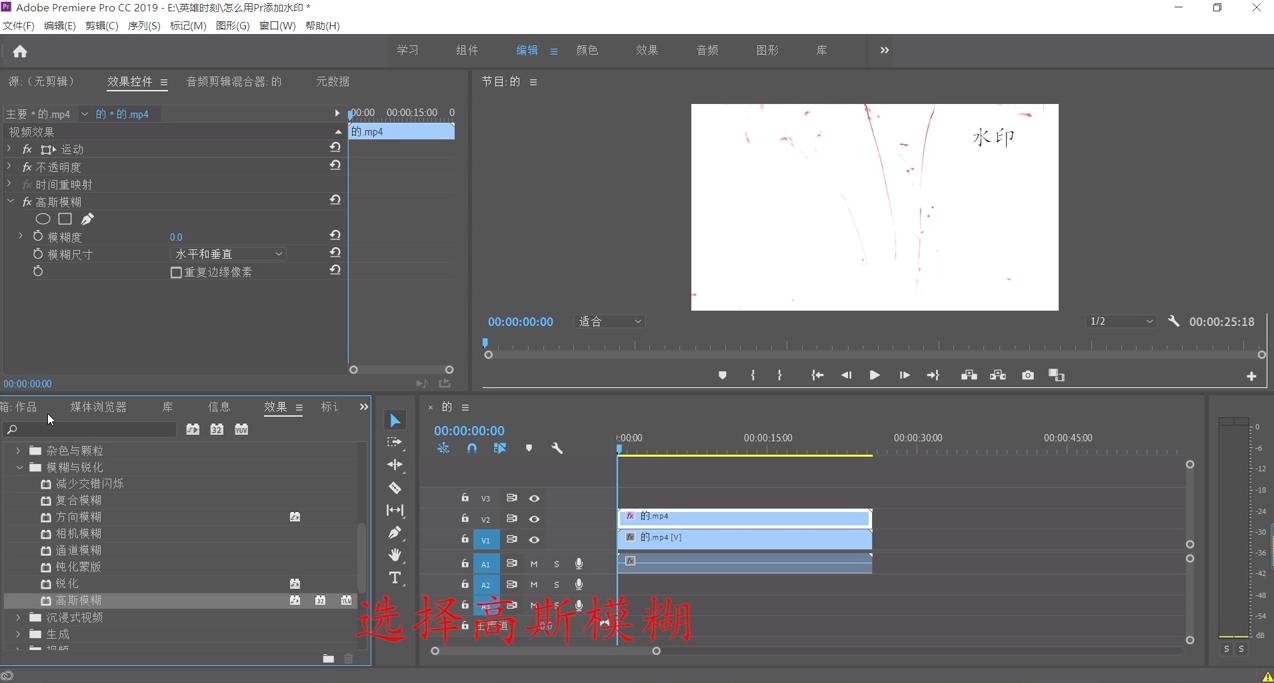Collapse the 模糊与锐化 folder
The height and width of the screenshot is (683, 1274).
[x=19, y=467]
